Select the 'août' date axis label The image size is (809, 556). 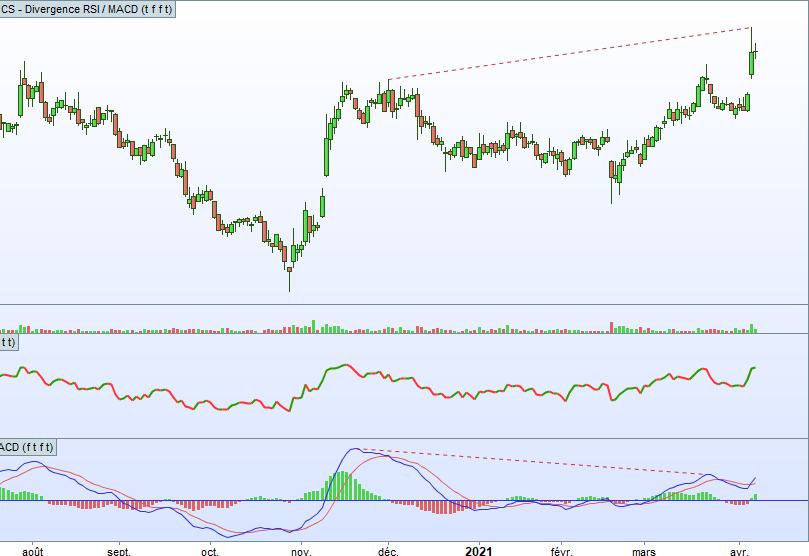point(33,551)
